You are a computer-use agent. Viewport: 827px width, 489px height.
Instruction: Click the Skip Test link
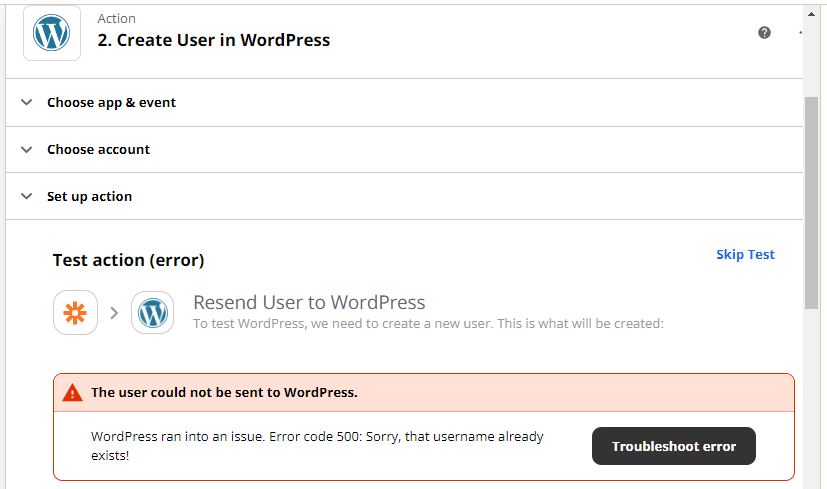(x=745, y=254)
